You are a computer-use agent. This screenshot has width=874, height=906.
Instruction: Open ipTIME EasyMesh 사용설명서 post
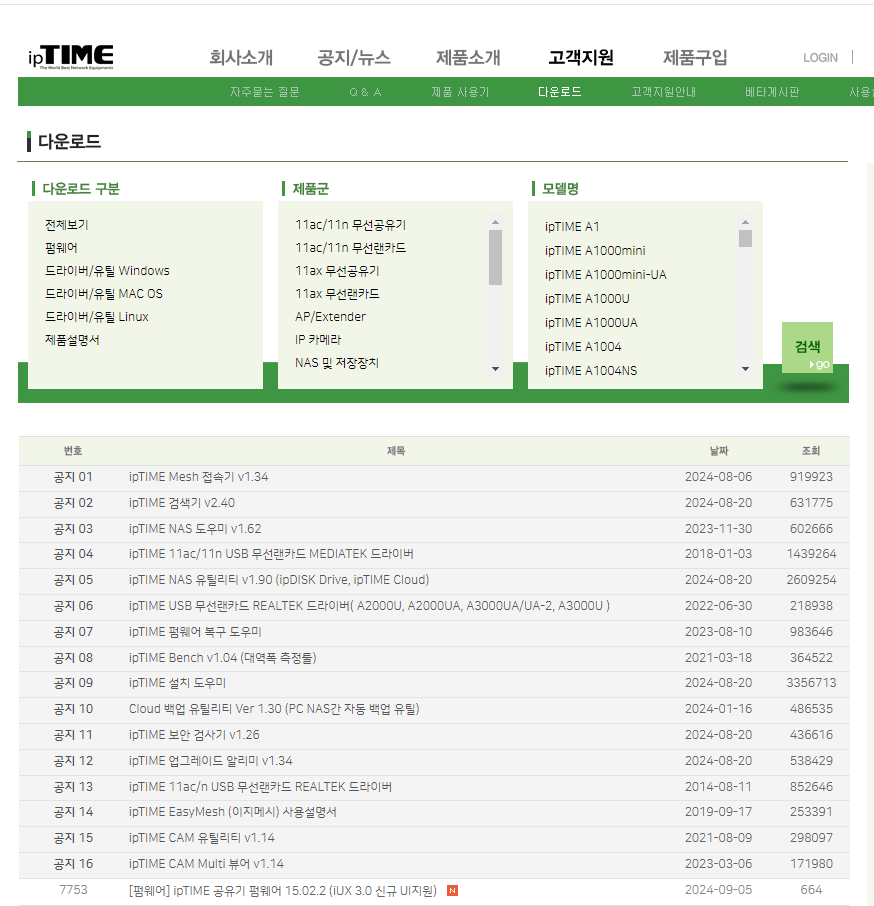(x=232, y=812)
